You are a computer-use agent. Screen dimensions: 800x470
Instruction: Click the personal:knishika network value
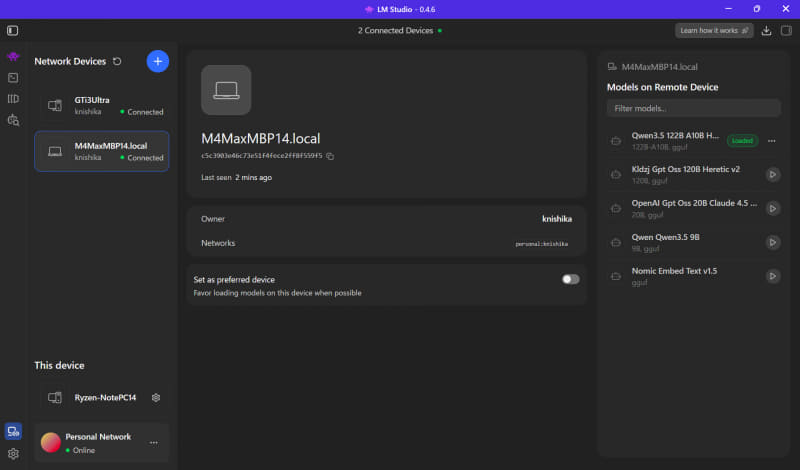[x=541, y=244]
